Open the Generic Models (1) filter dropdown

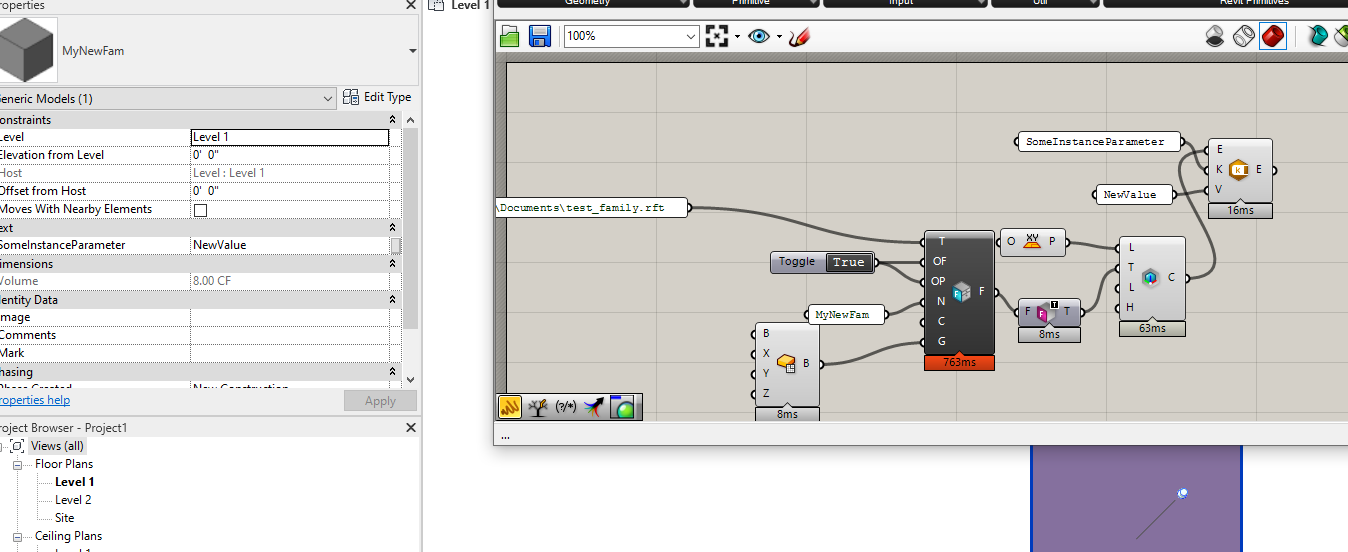(328, 99)
